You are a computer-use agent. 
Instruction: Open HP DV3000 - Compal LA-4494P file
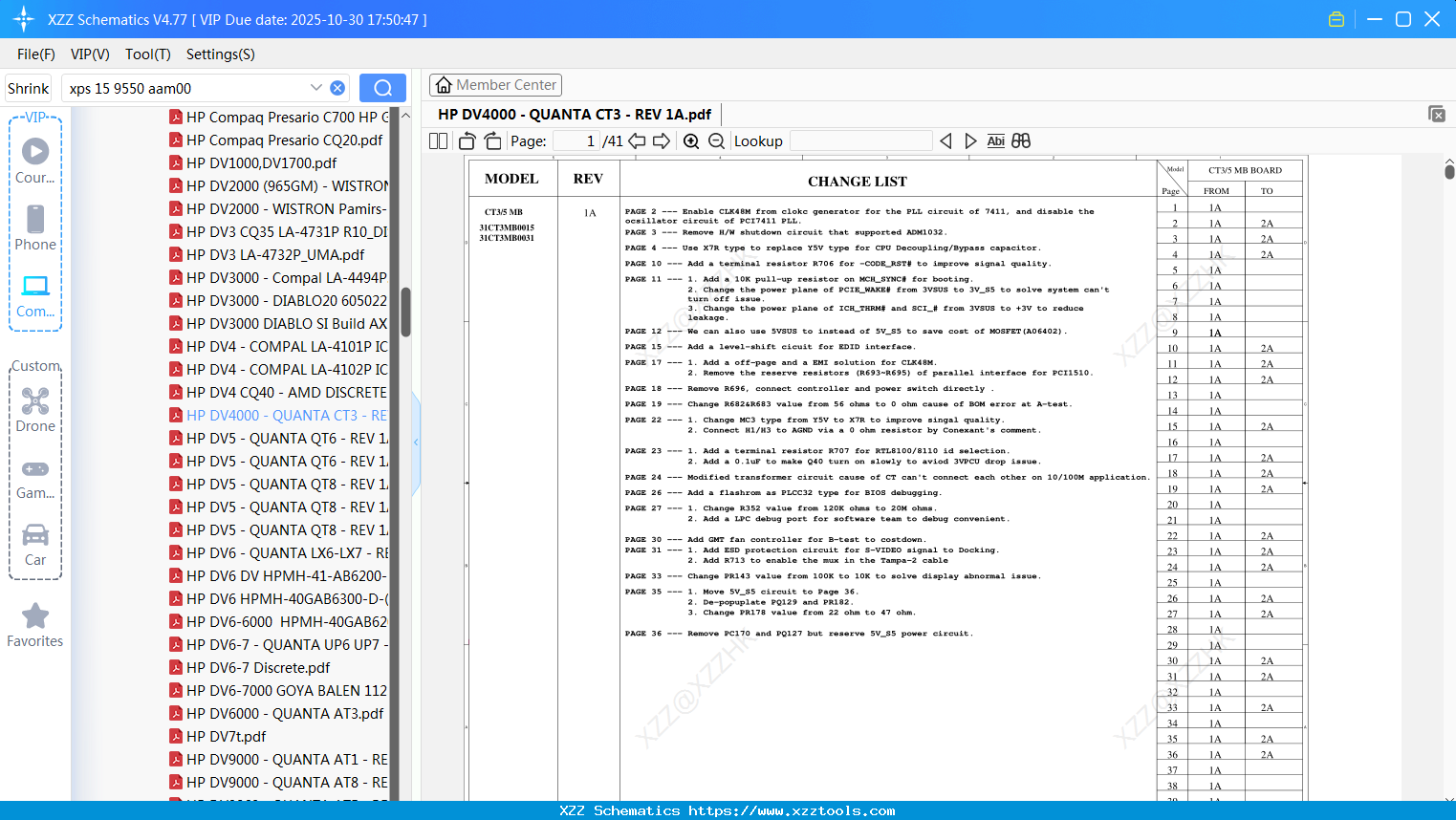(278, 277)
